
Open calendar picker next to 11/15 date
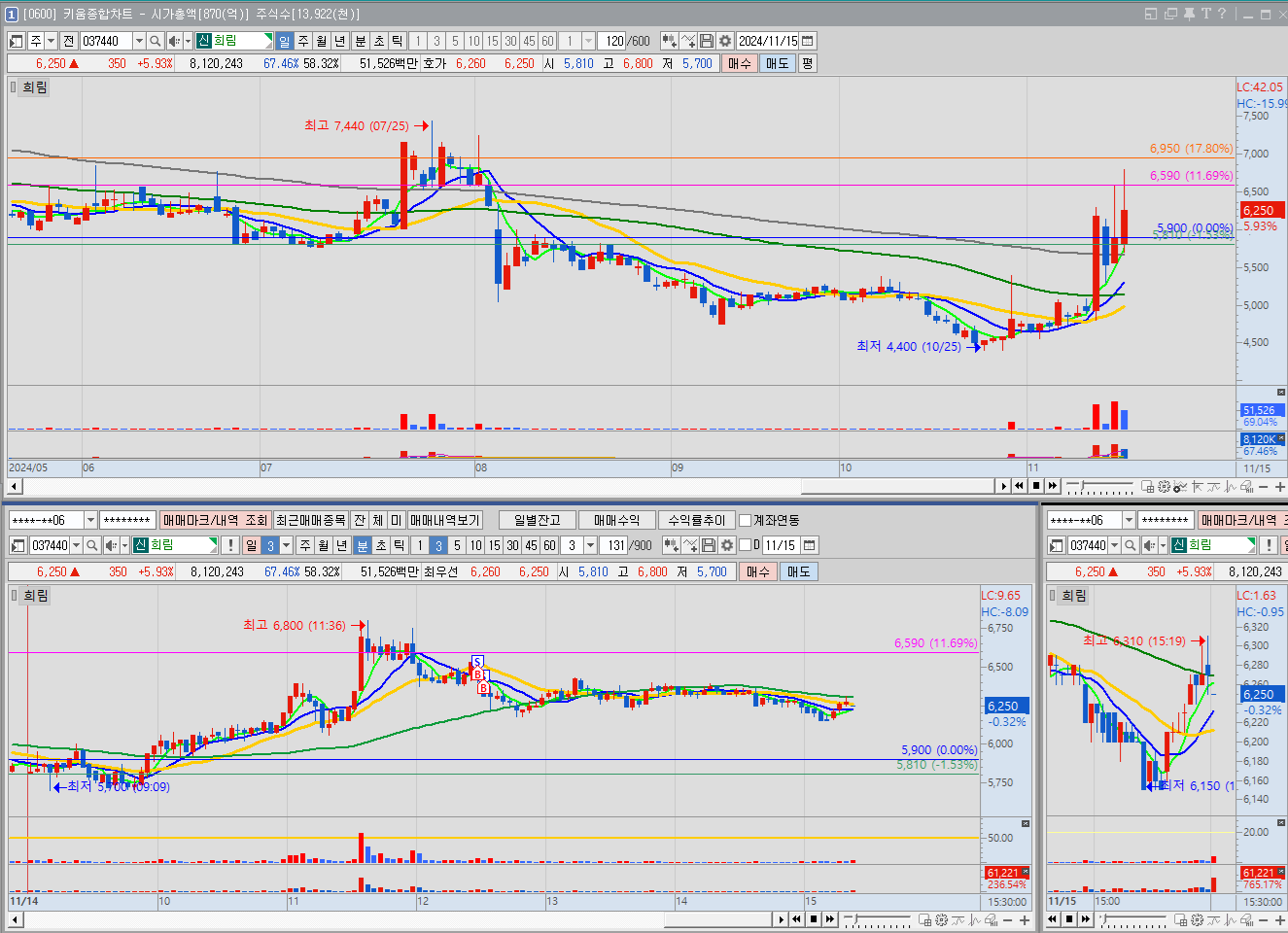coord(810,545)
